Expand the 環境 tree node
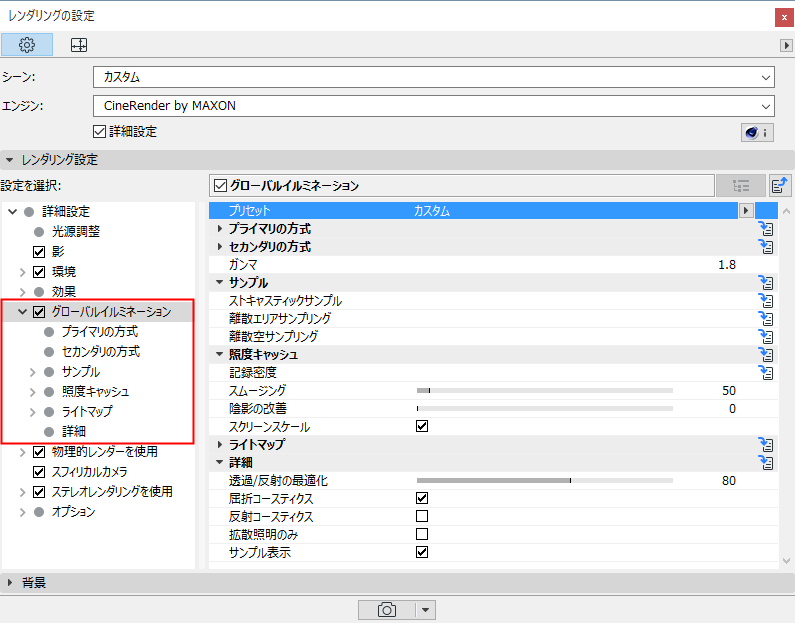The width and height of the screenshot is (795, 623). click(x=22, y=272)
